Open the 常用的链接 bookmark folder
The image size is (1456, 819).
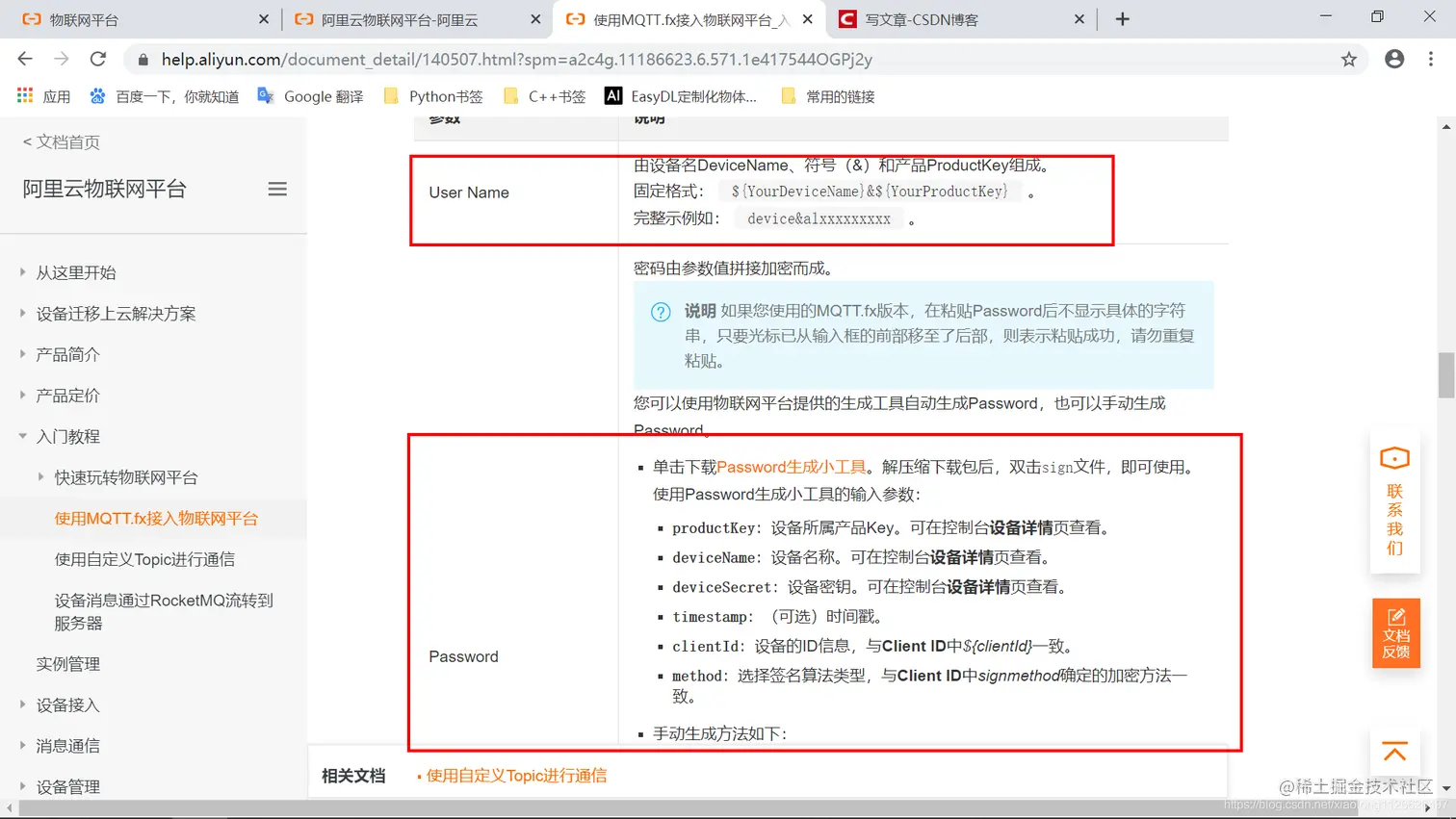click(828, 96)
